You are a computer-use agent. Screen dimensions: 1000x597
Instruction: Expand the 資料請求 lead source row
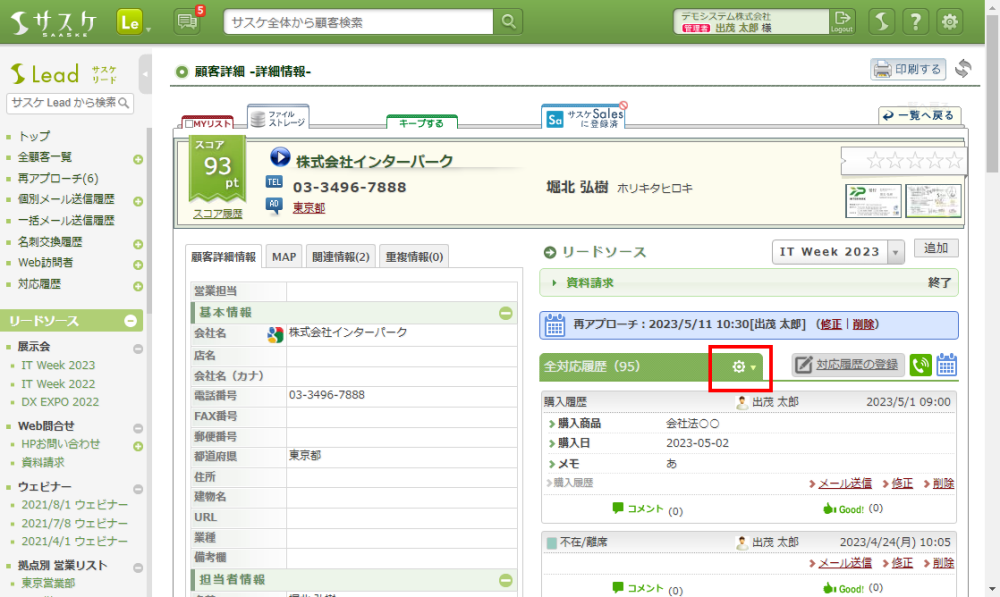click(553, 283)
